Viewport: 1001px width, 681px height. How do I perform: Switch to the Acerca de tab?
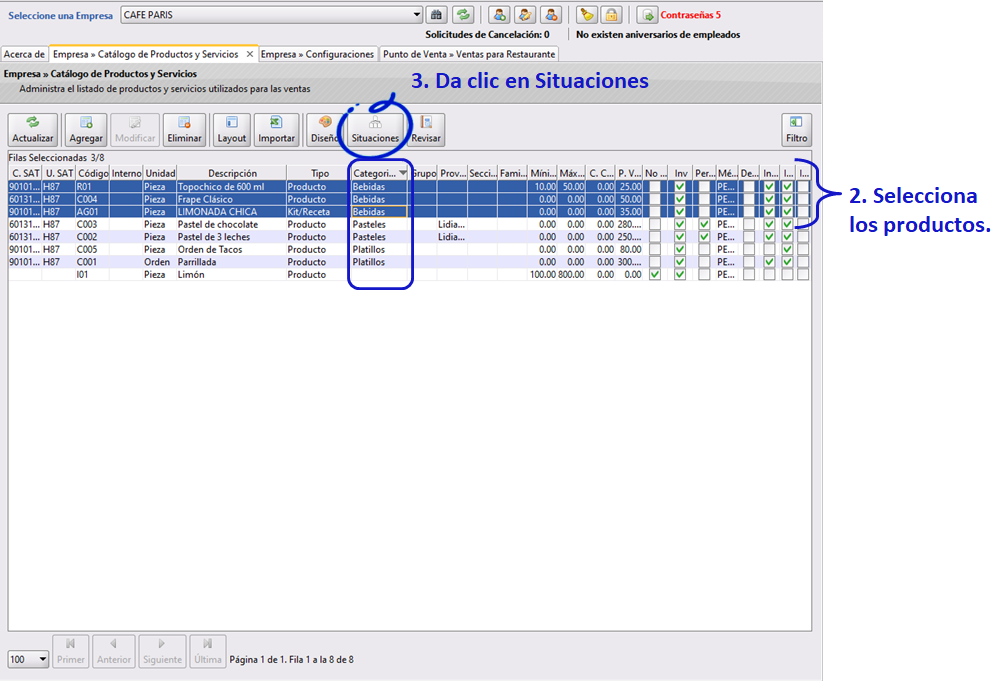click(x=24, y=54)
